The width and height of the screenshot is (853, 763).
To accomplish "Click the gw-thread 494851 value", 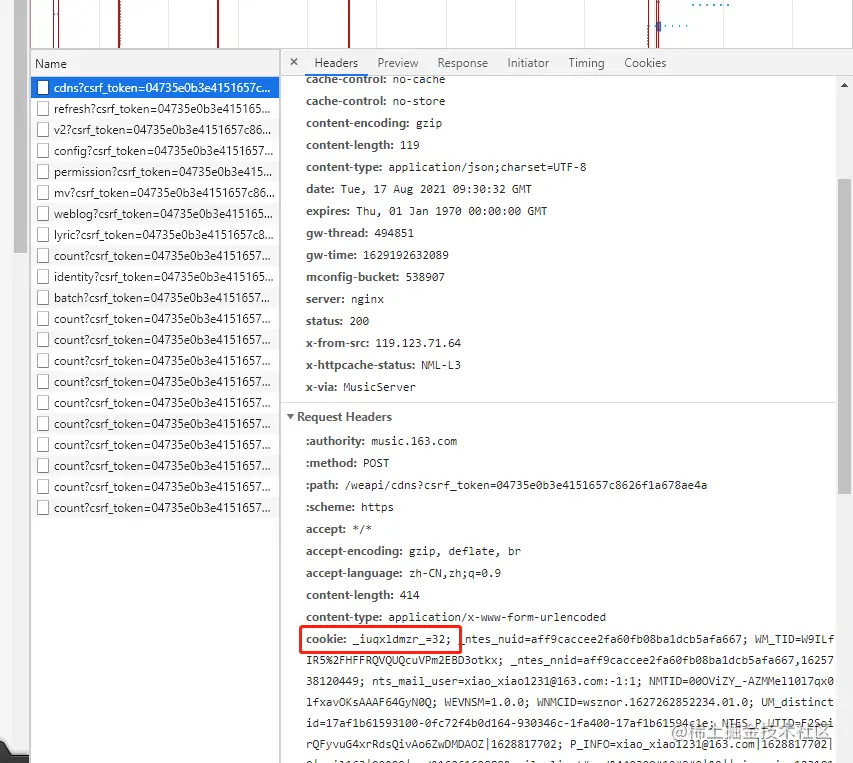I will click(x=394, y=233).
